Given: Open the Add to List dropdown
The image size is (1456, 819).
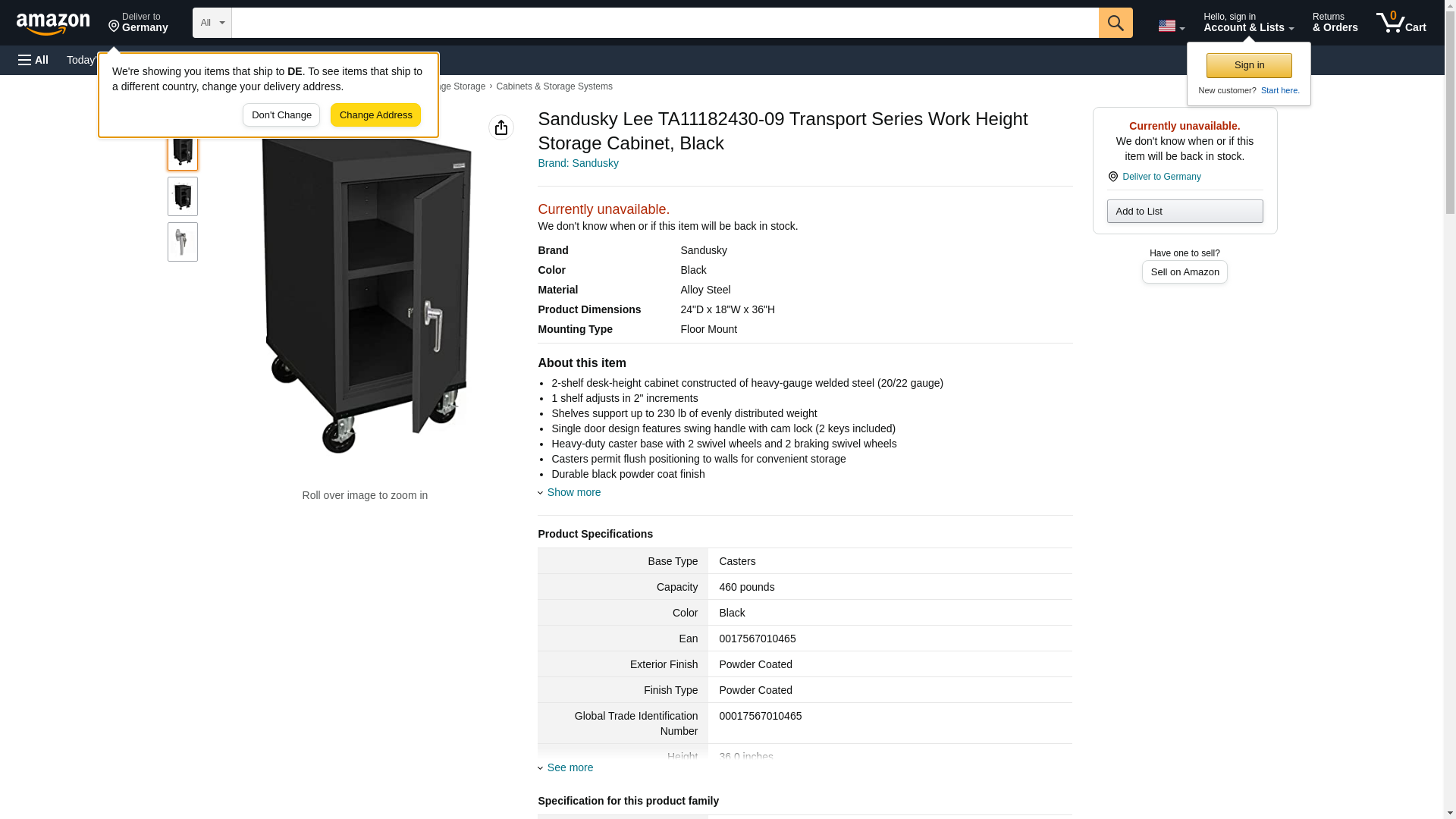Looking at the screenshot, I should [x=1184, y=211].
